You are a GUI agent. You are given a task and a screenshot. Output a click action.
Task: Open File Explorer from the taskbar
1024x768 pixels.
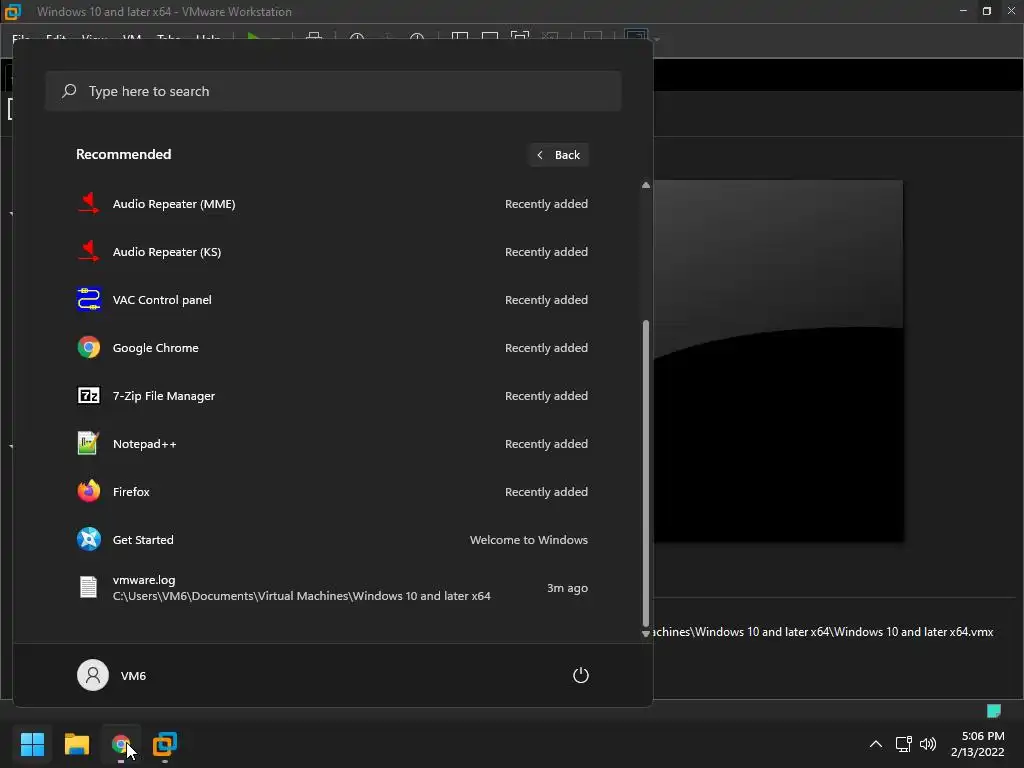tap(76, 744)
